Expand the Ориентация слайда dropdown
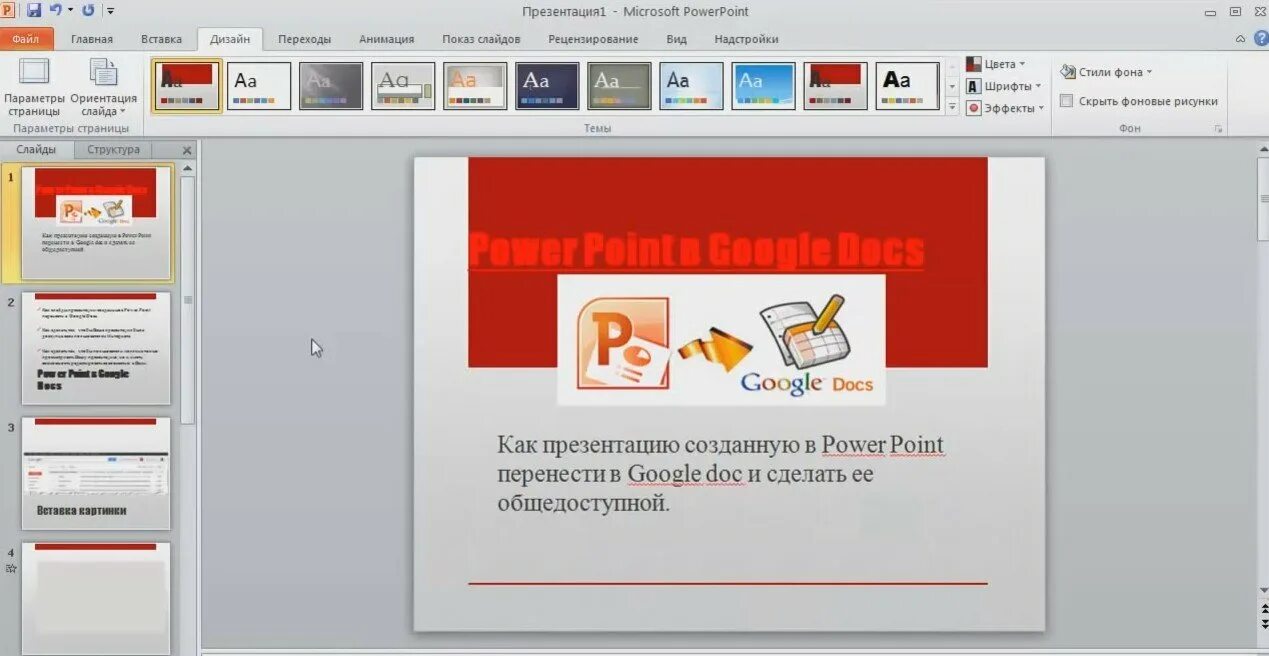Screen dimensions: 1269x656 103,88
